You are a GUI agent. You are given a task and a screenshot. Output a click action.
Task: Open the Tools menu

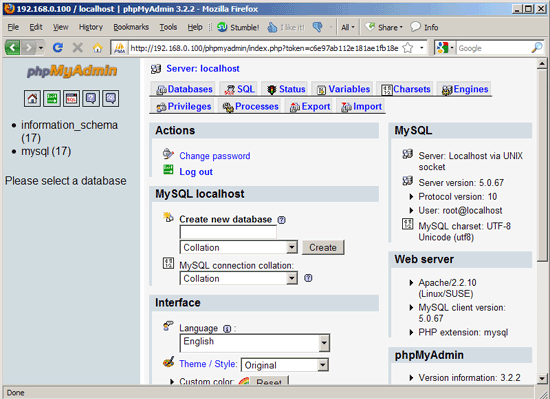[x=168, y=27]
